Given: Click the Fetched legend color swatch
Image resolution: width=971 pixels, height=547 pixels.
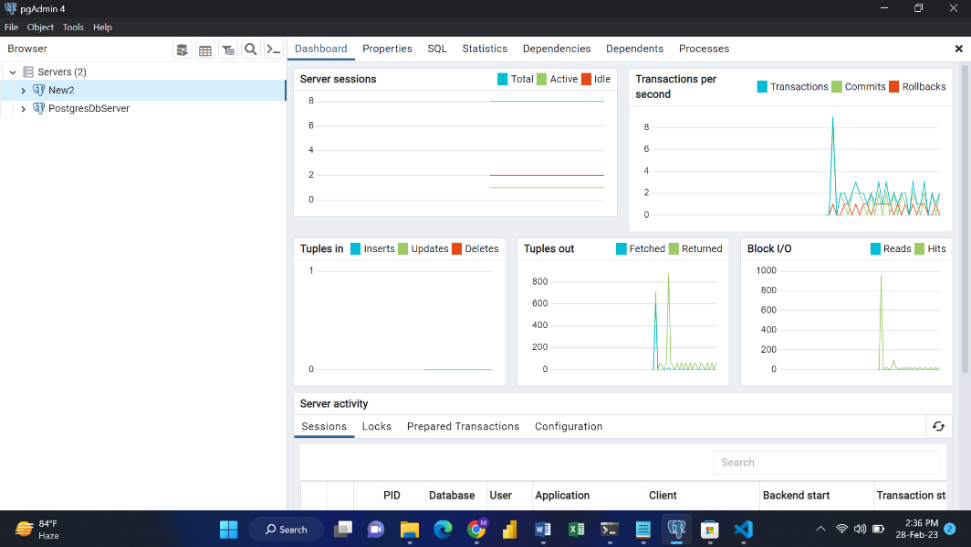Looking at the screenshot, I should pos(621,248).
